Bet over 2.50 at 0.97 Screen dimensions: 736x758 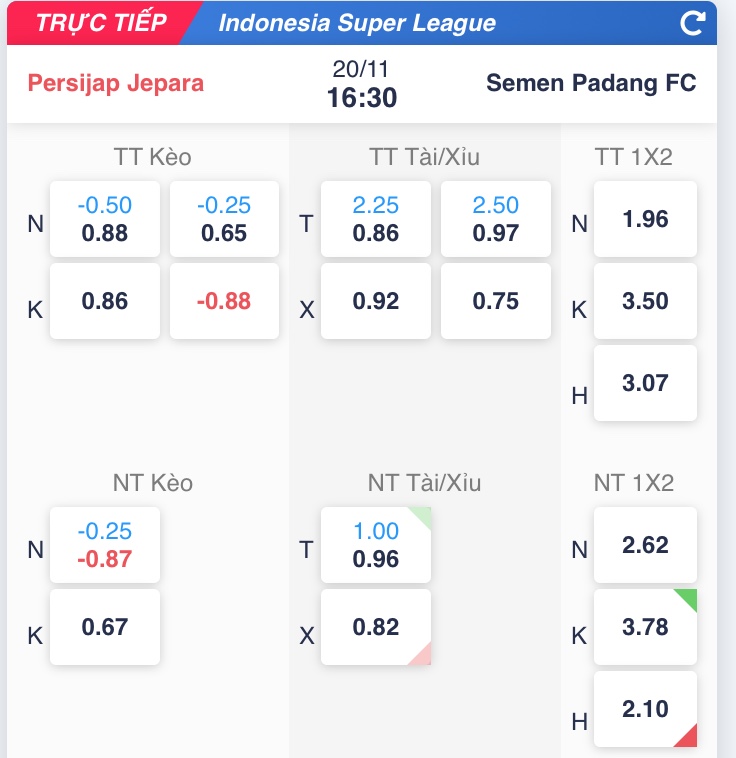coord(496,219)
